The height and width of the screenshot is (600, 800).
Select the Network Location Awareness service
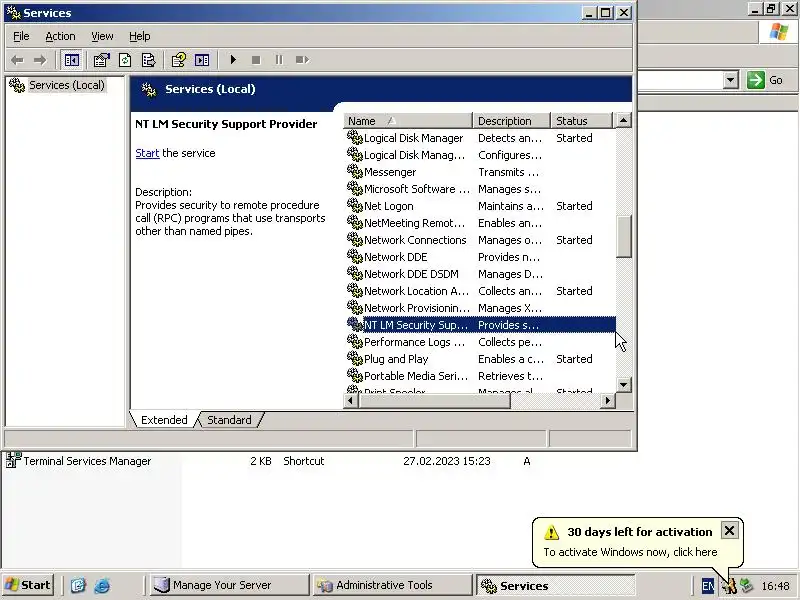pyautogui.click(x=480, y=291)
